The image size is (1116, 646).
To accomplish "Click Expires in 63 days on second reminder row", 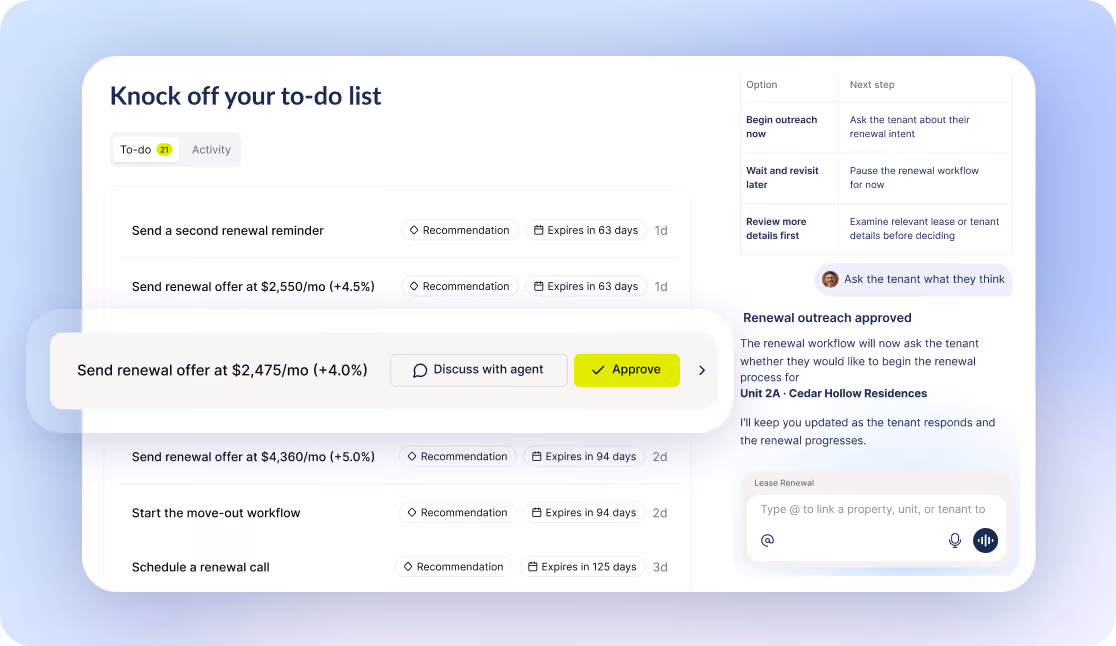I will coord(586,231).
